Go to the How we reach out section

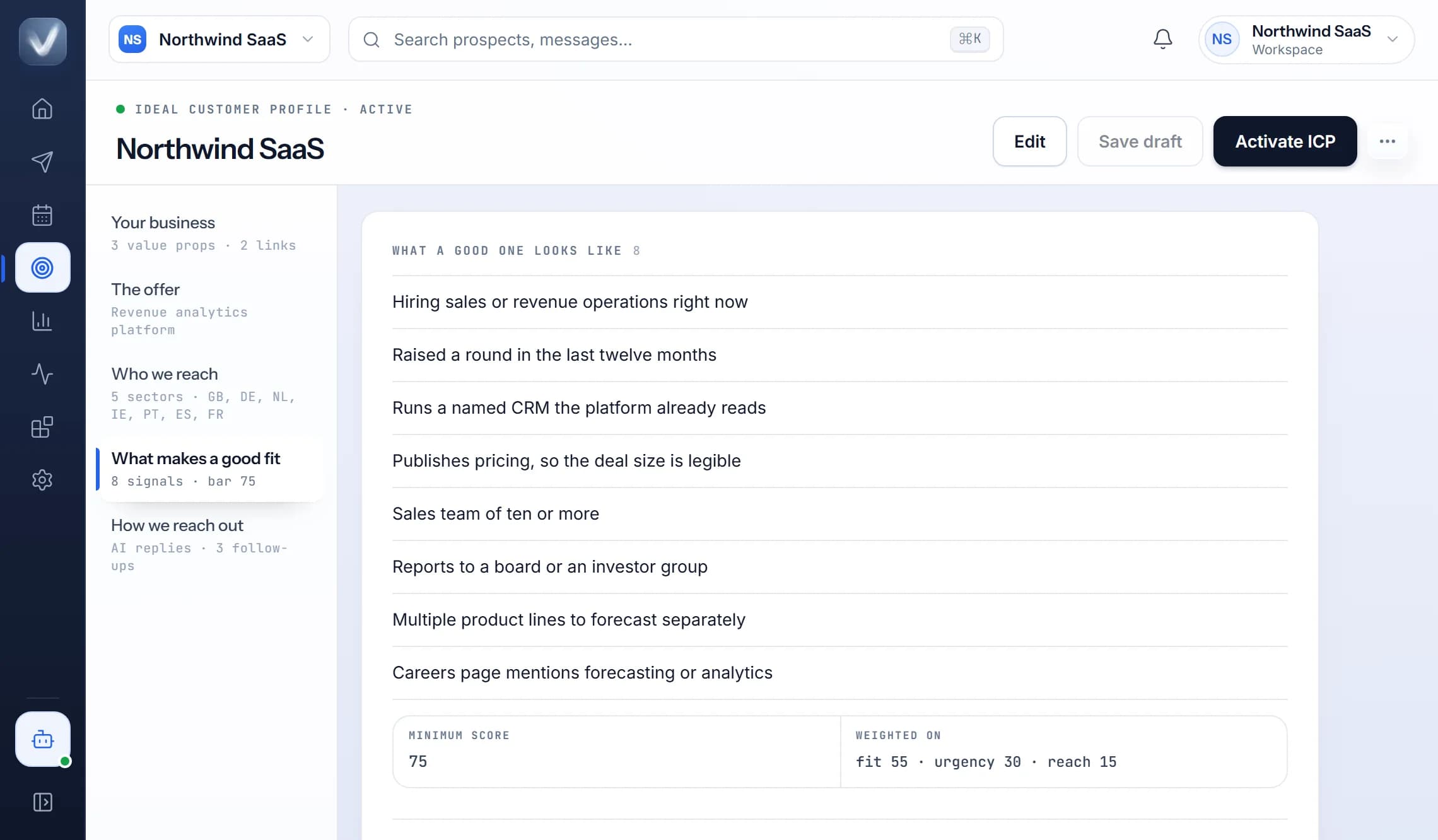click(211, 545)
